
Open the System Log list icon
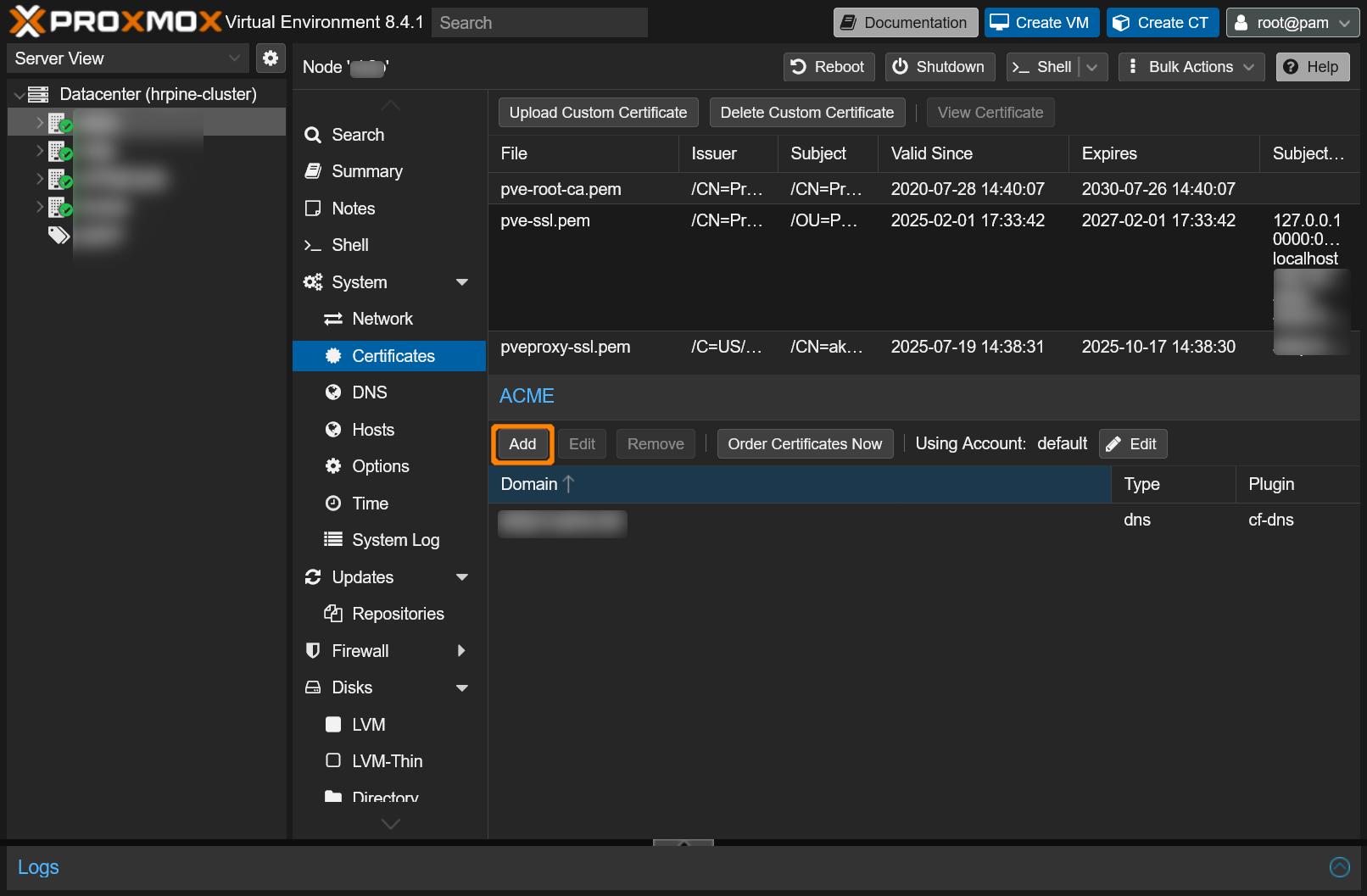point(333,540)
